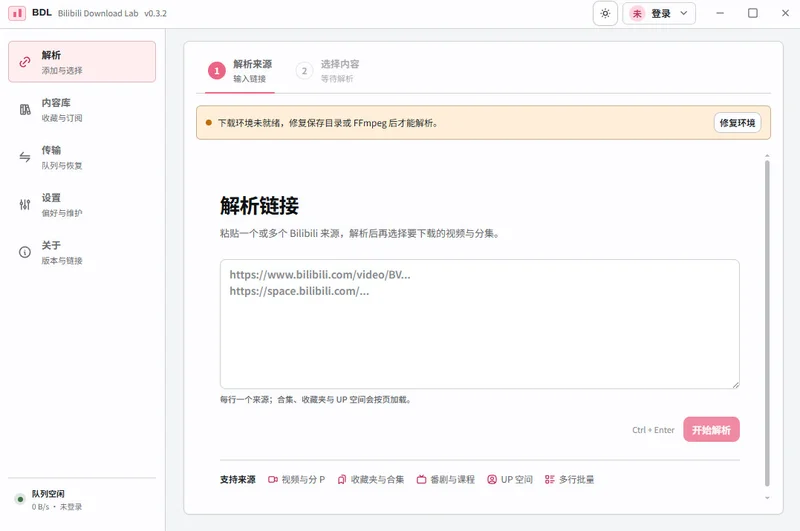Click the BDL app logo icon
This screenshot has width=800, height=531.
17,13
